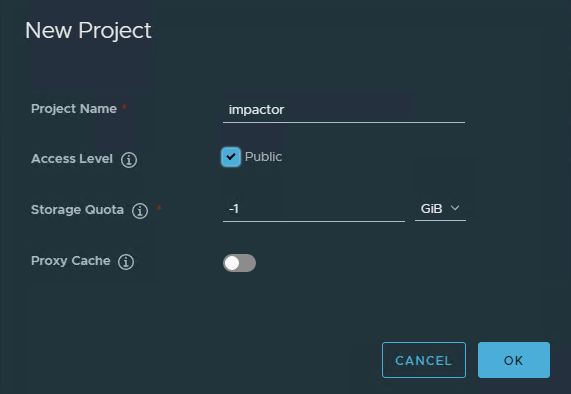Show the Proxy Cache info icon details

tap(126, 262)
